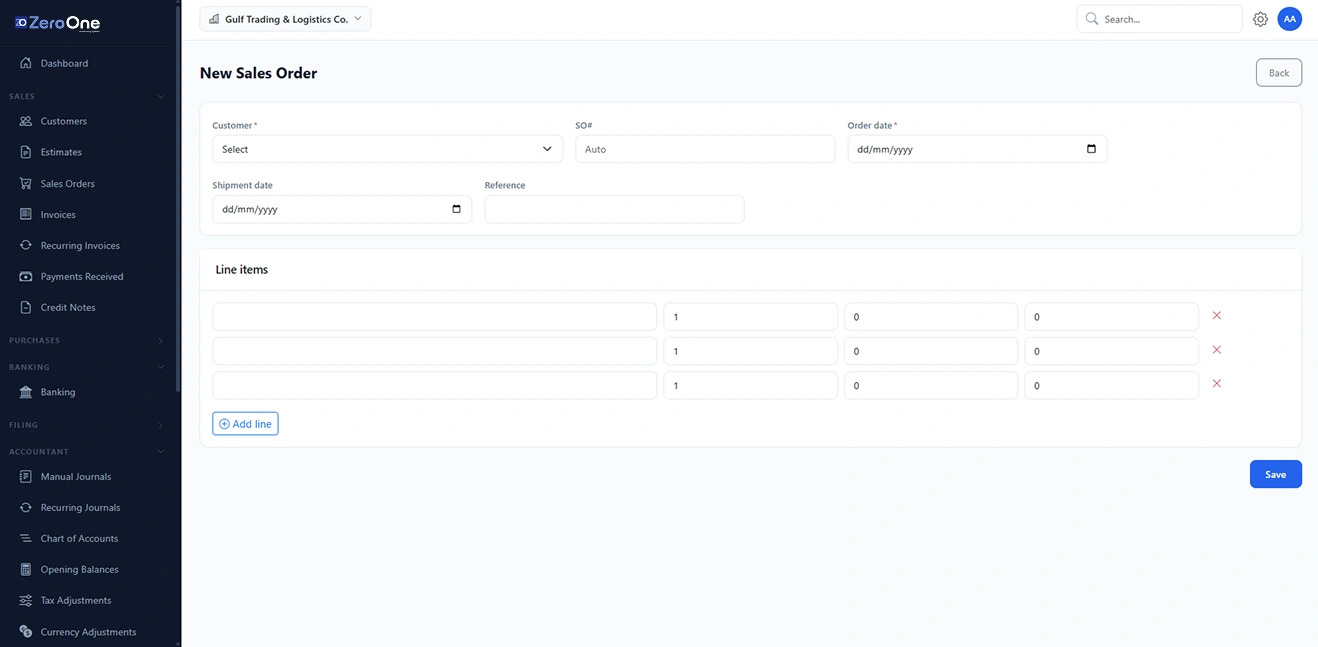Click the Tax Adjustments sliders icon
Image resolution: width=1318 pixels, height=647 pixels.
(x=26, y=600)
